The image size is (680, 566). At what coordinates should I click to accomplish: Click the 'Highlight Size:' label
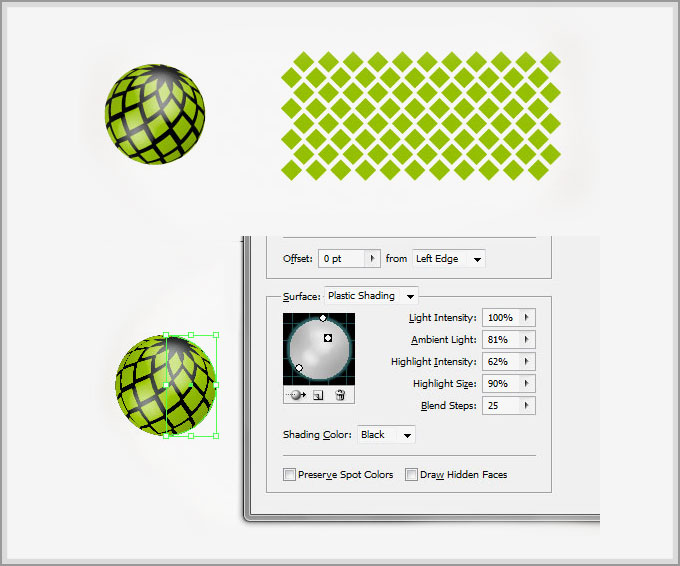445,384
